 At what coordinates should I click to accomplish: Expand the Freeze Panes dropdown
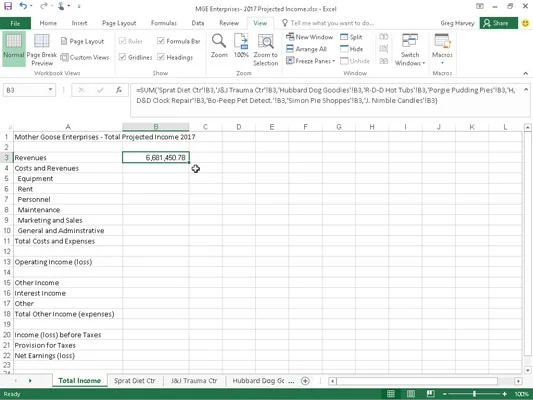click(311, 61)
